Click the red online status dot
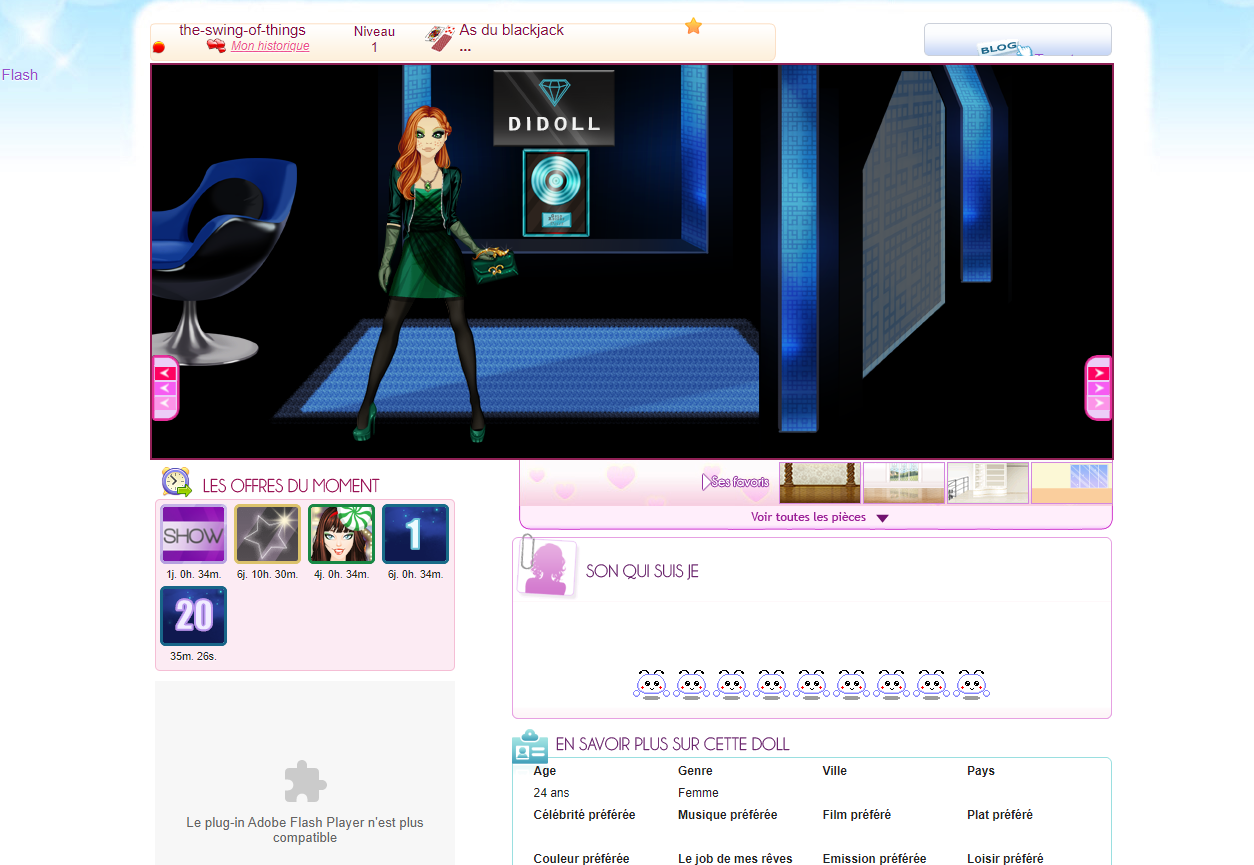This screenshot has height=865, width=1254. pyautogui.click(x=158, y=47)
